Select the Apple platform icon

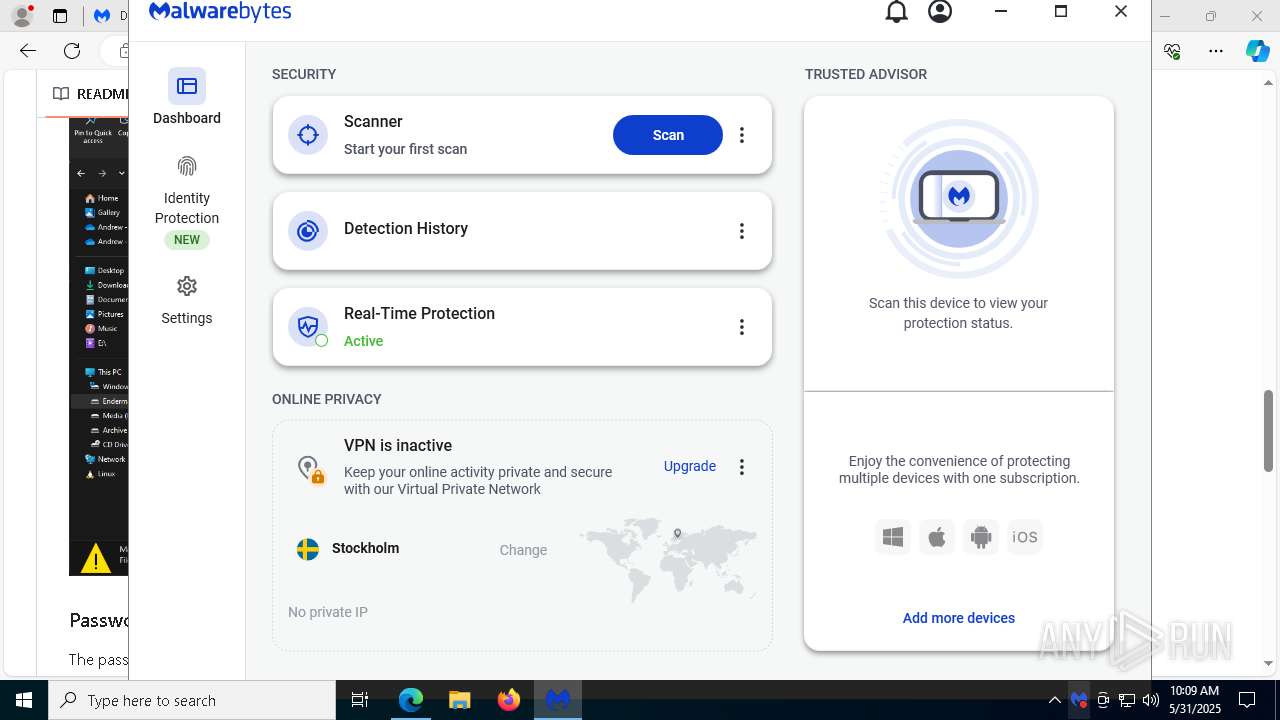[x=937, y=537]
